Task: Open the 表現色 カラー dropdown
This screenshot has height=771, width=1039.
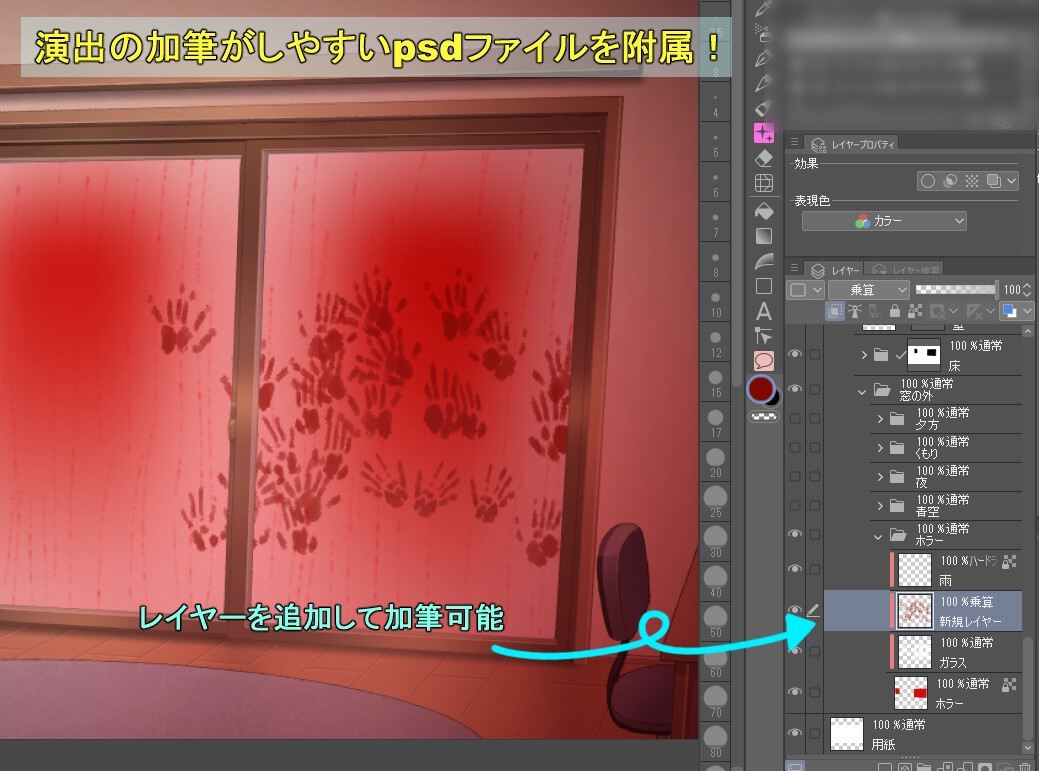Action: 884,221
